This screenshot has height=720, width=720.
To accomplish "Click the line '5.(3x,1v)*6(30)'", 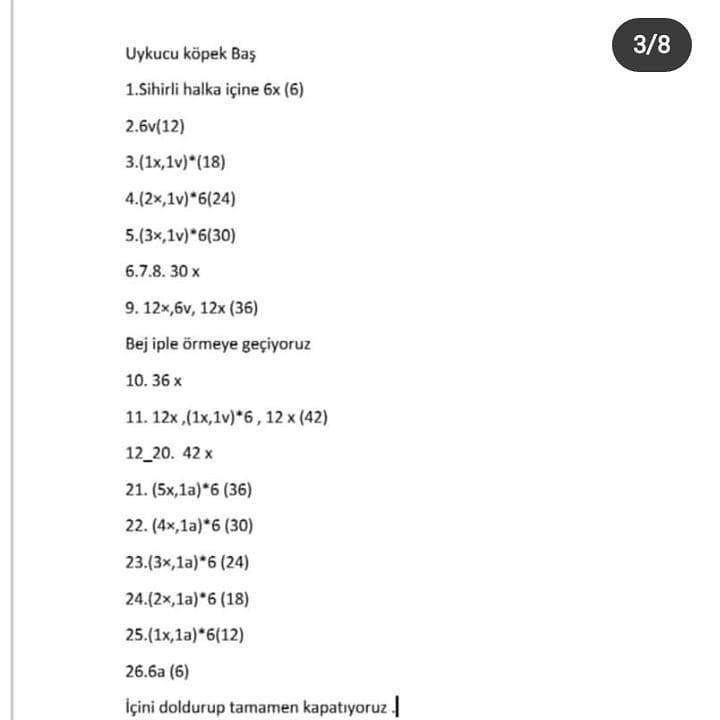I will 180,235.
